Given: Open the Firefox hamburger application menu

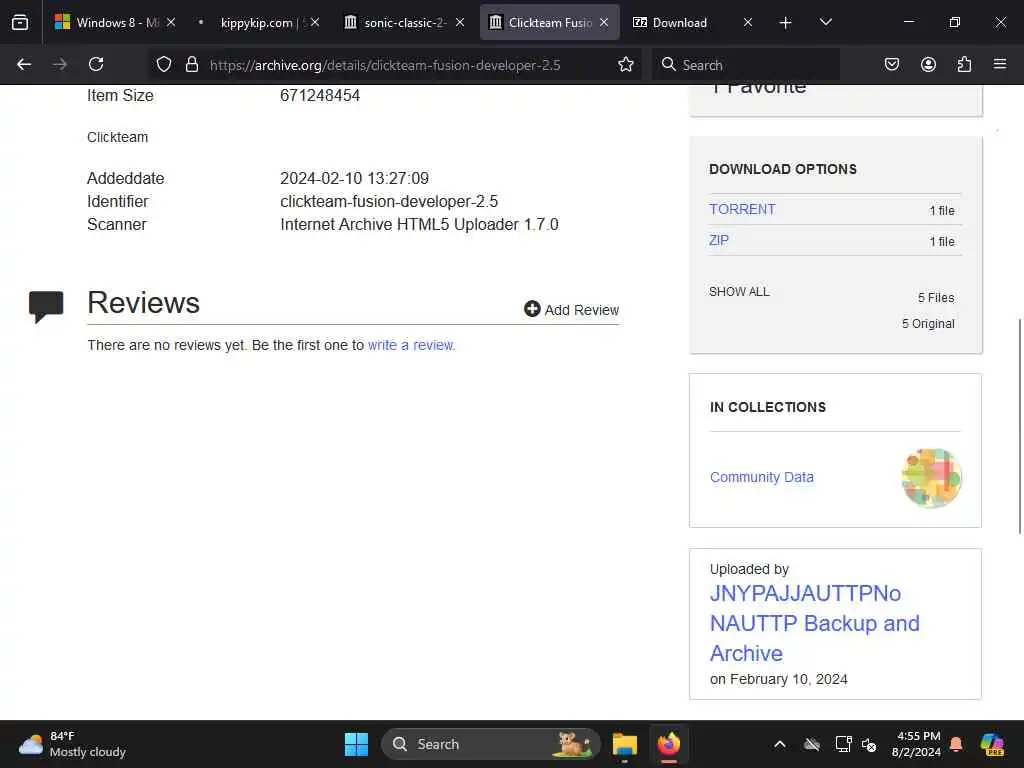Looking at the screenshot, I should click(1000, 64).
